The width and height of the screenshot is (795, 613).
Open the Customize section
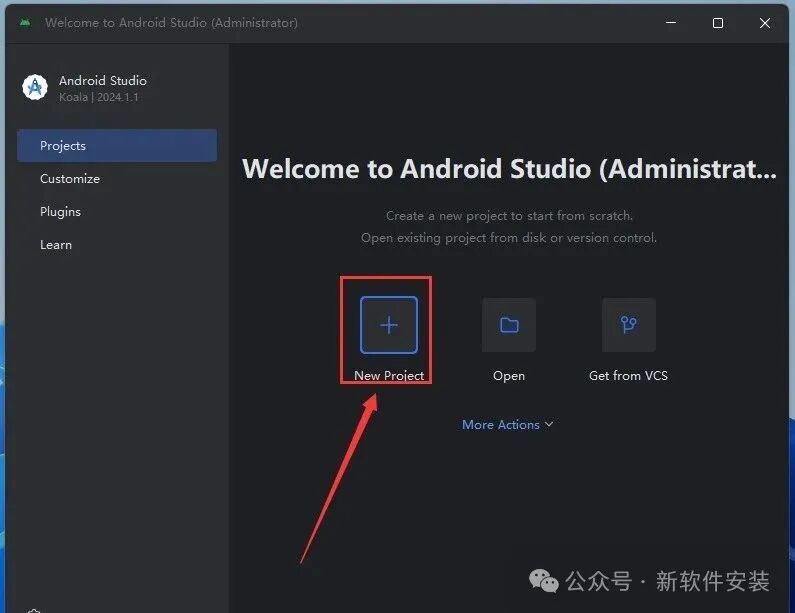(x=70, y=178)
